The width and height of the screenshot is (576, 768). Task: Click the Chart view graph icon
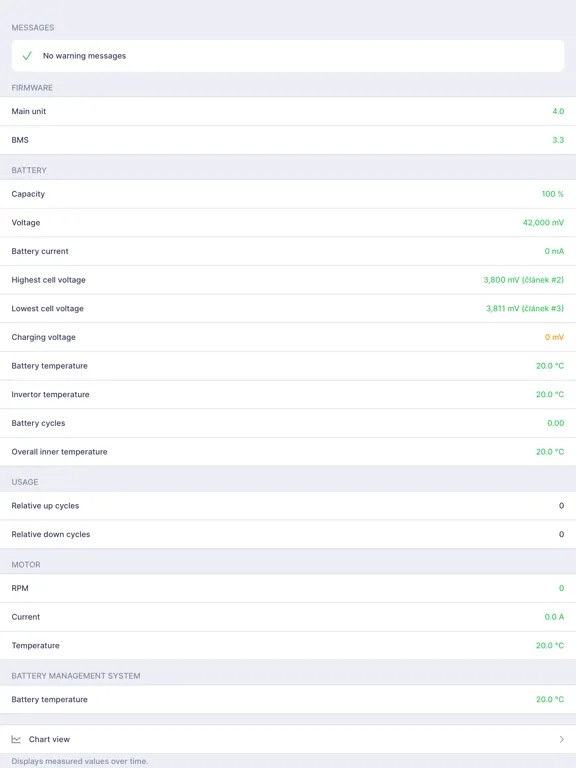click(16, 739)
